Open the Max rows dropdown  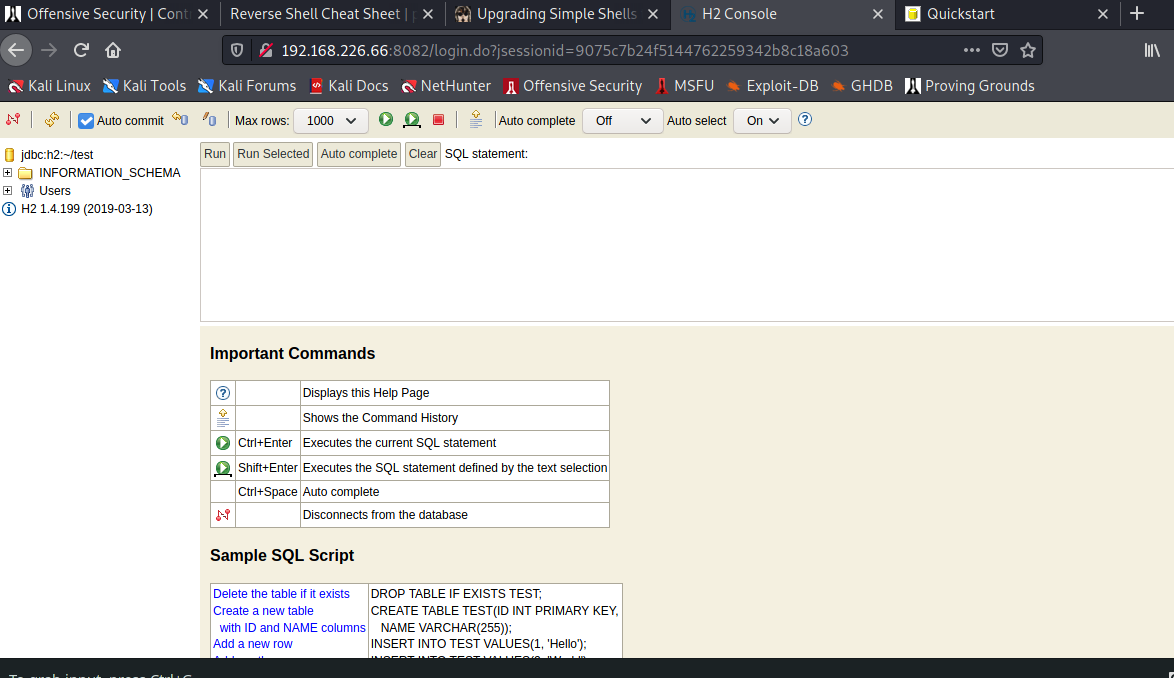tap(330, 120)
